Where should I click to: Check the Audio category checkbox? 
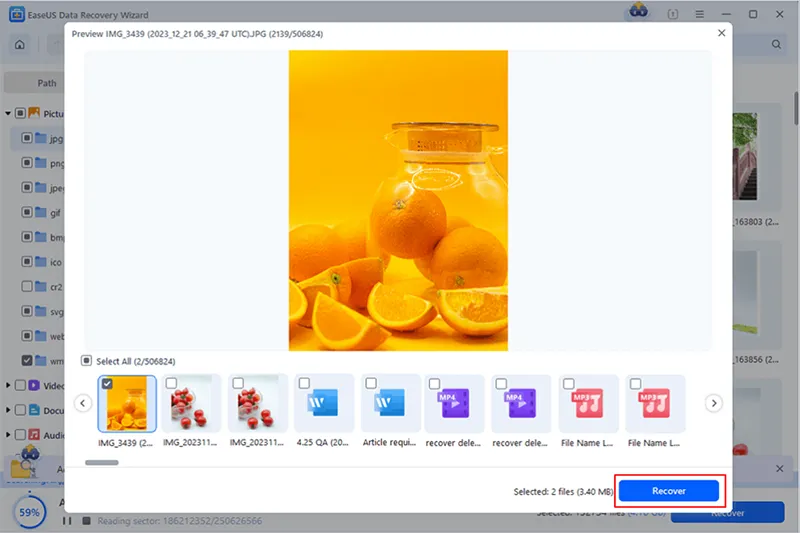pyautogui.click(x=20, y=435)
